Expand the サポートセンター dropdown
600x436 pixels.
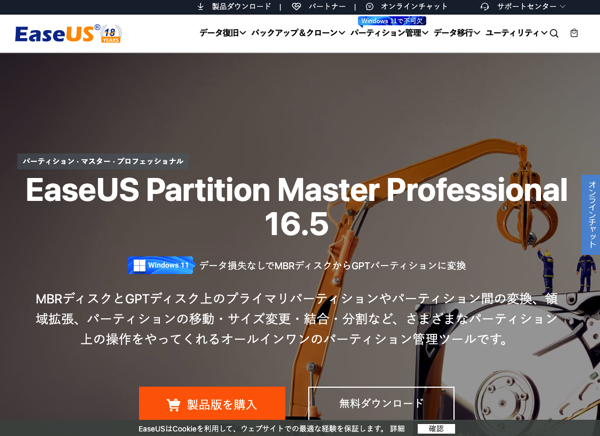coord(531,7)
